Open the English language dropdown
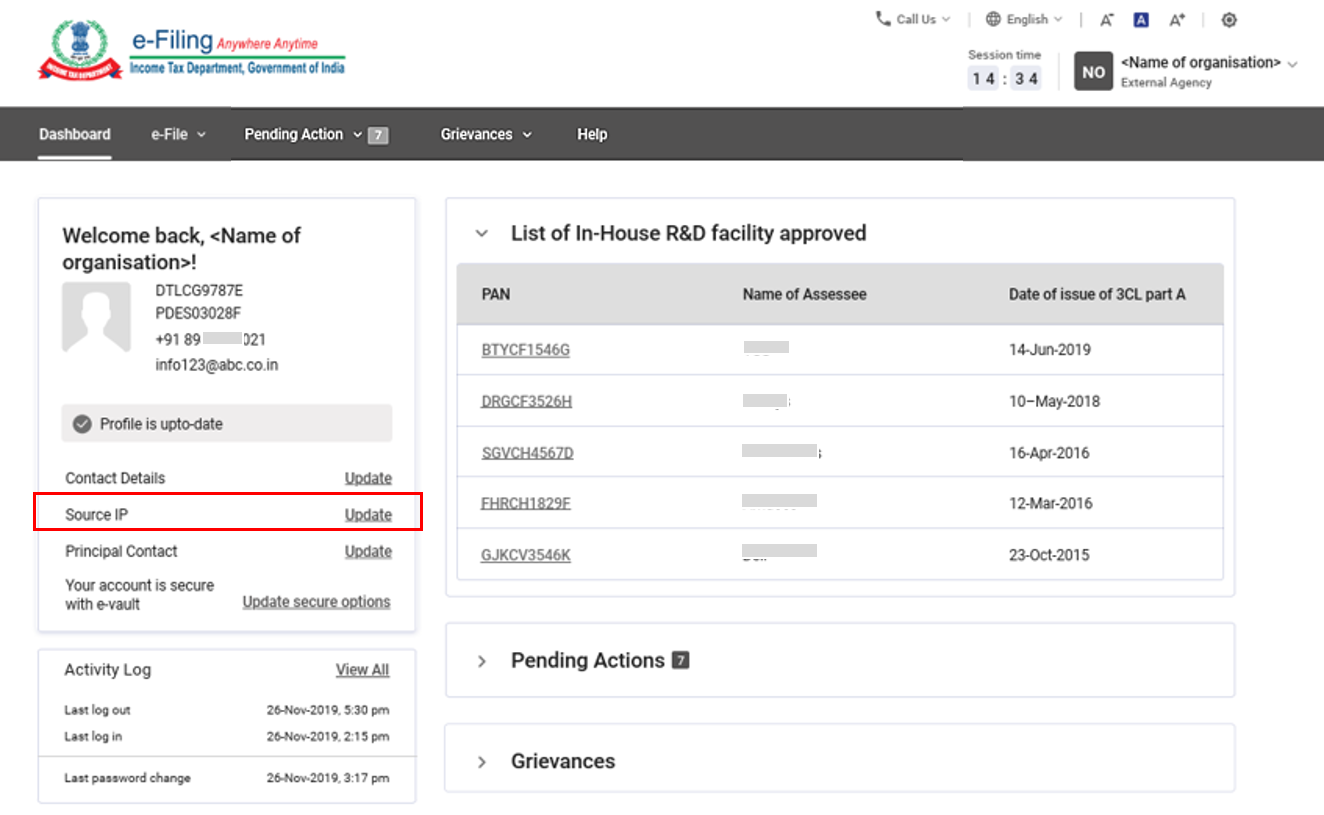 click(x=1024, y=19)
